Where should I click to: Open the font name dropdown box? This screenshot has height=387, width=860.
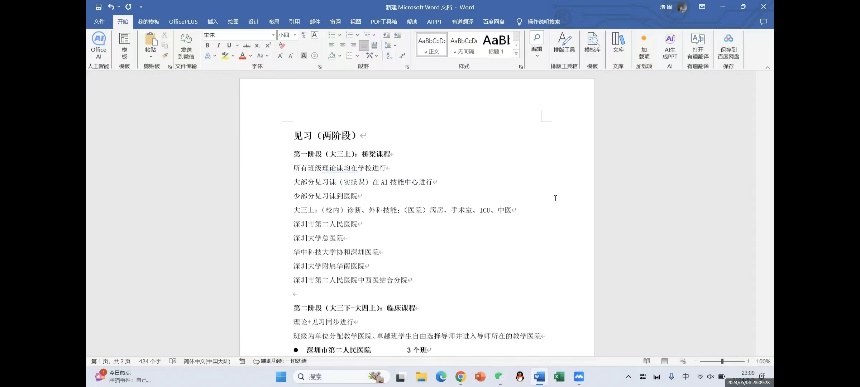click(x=239, y=35)
